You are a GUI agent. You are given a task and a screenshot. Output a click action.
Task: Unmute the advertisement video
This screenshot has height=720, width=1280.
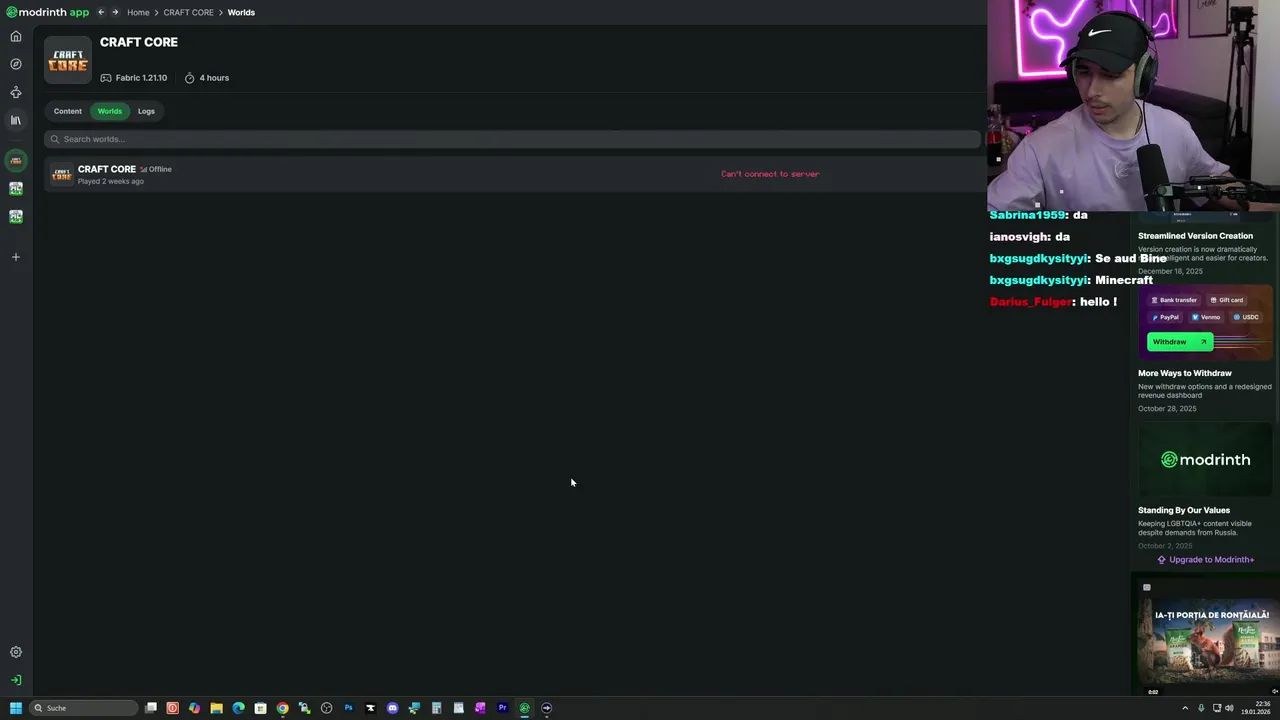click(x=1275, y=691)
